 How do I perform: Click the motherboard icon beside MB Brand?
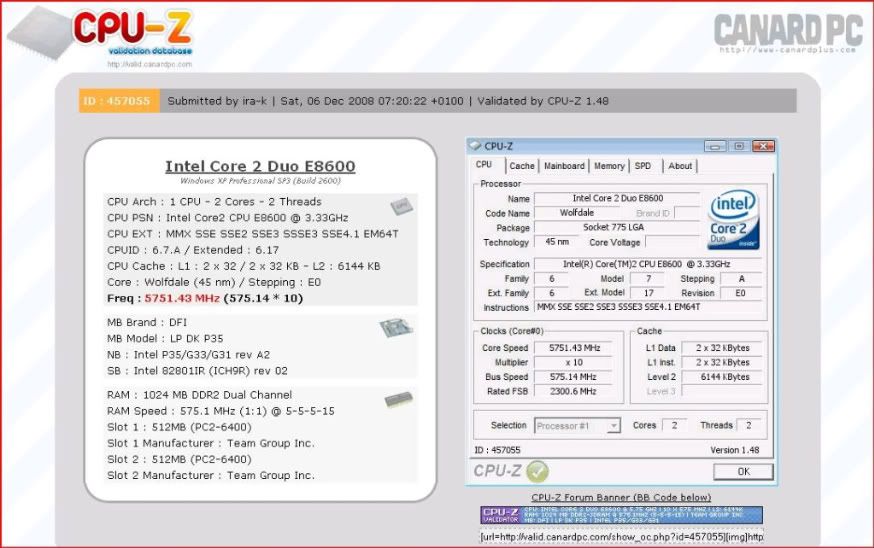point(396,327)
